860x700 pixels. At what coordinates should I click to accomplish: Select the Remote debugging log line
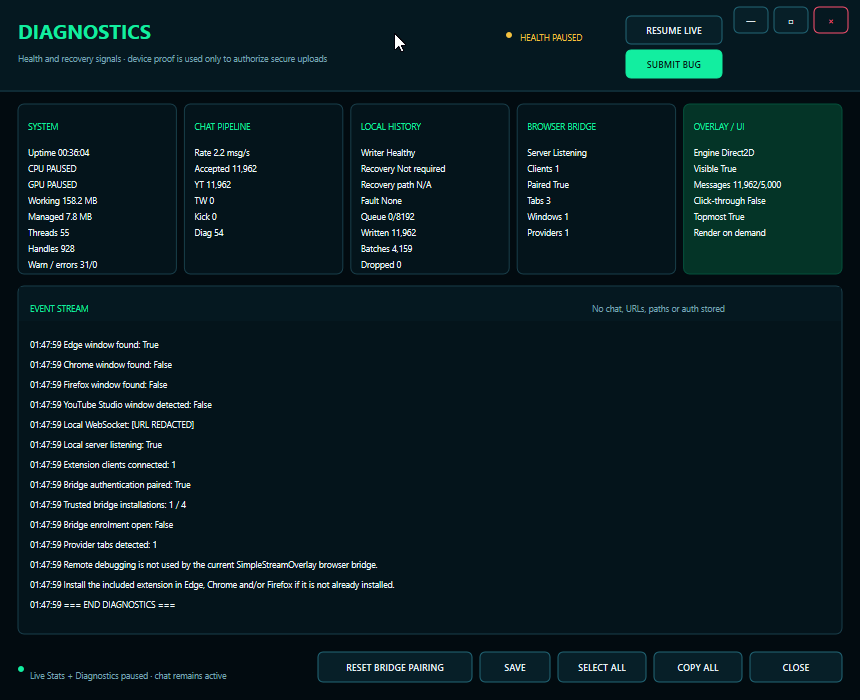click(x=203, y=564)
